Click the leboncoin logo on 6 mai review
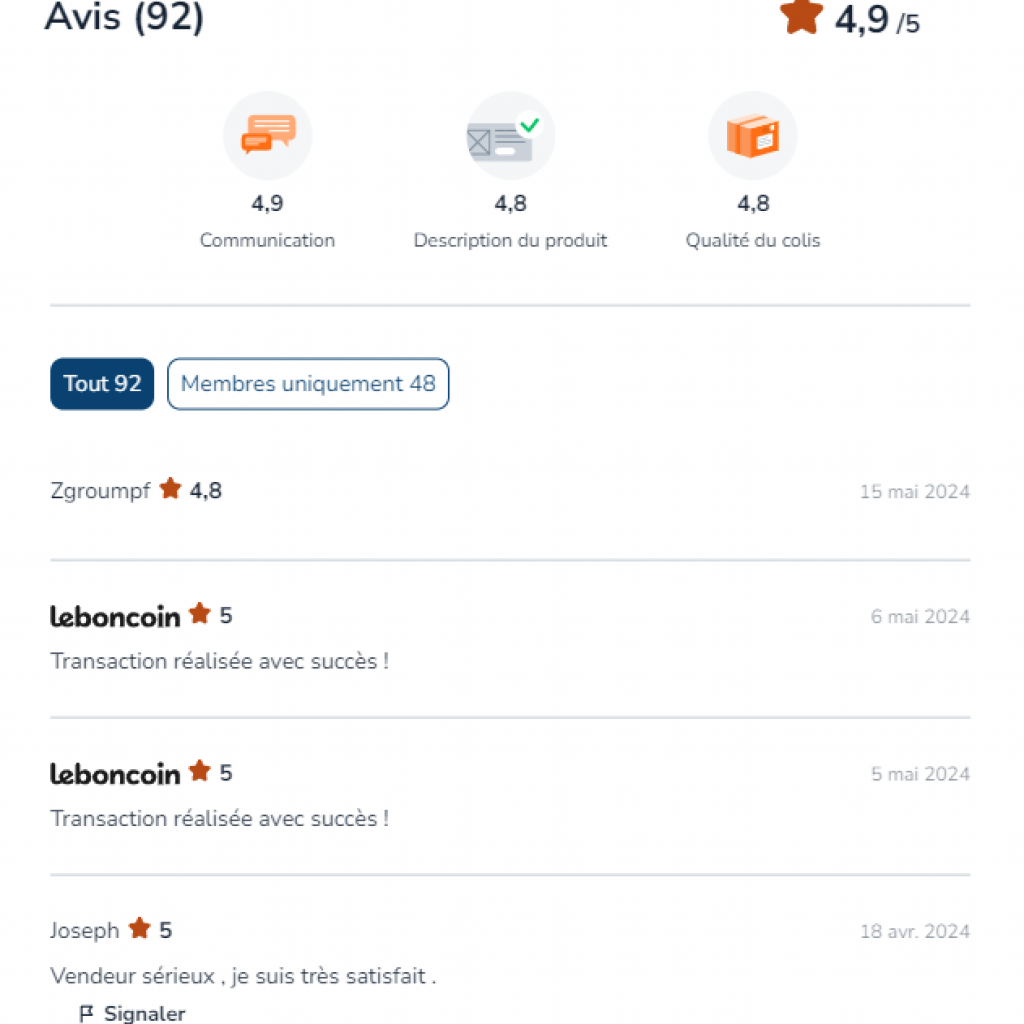The image size is (1024, 1024). click(x=115, y=616)
